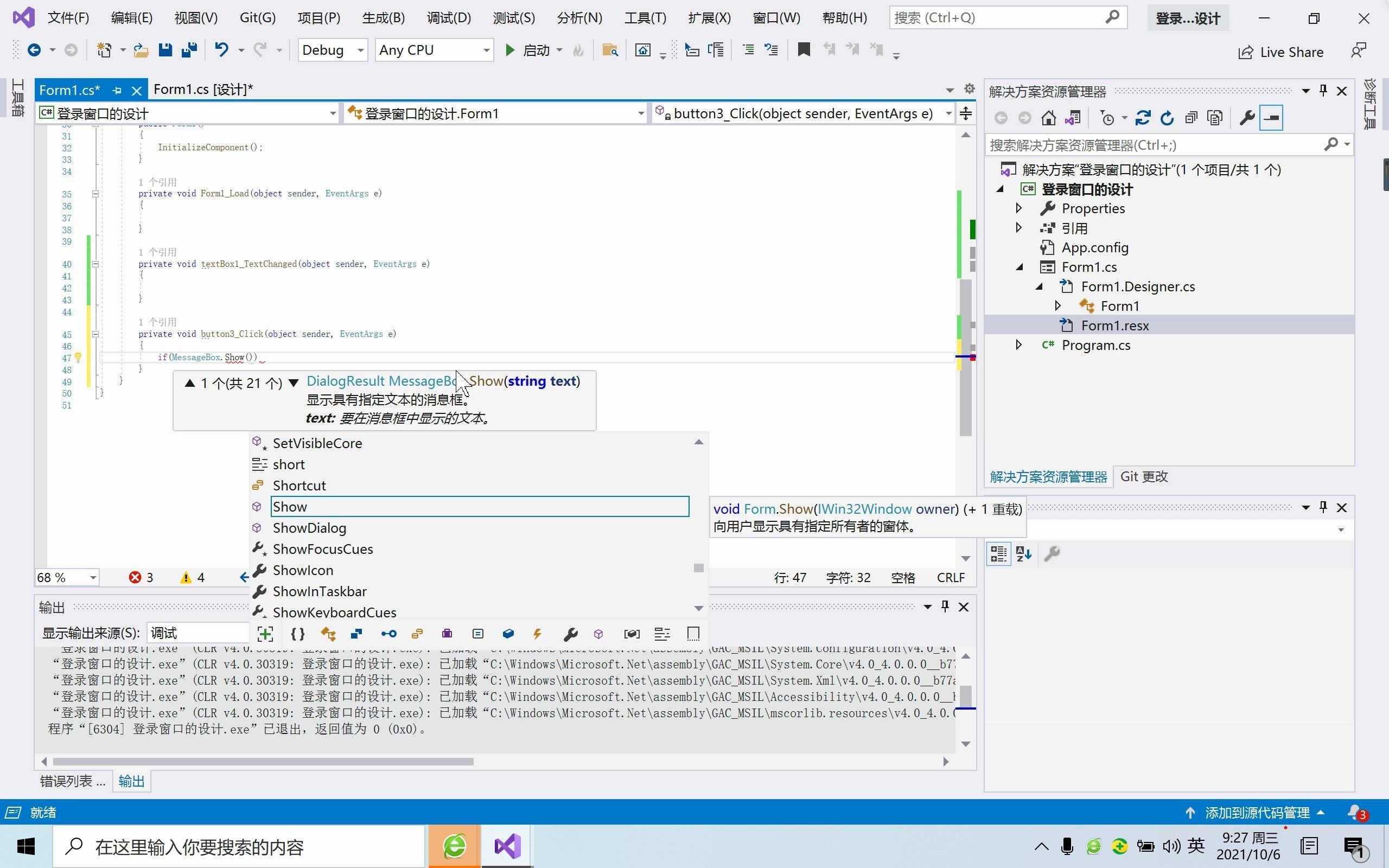This screenshot has height=868, width=1389.
Task: Open the button3_Click member dropdown
Action: (804, 114)
